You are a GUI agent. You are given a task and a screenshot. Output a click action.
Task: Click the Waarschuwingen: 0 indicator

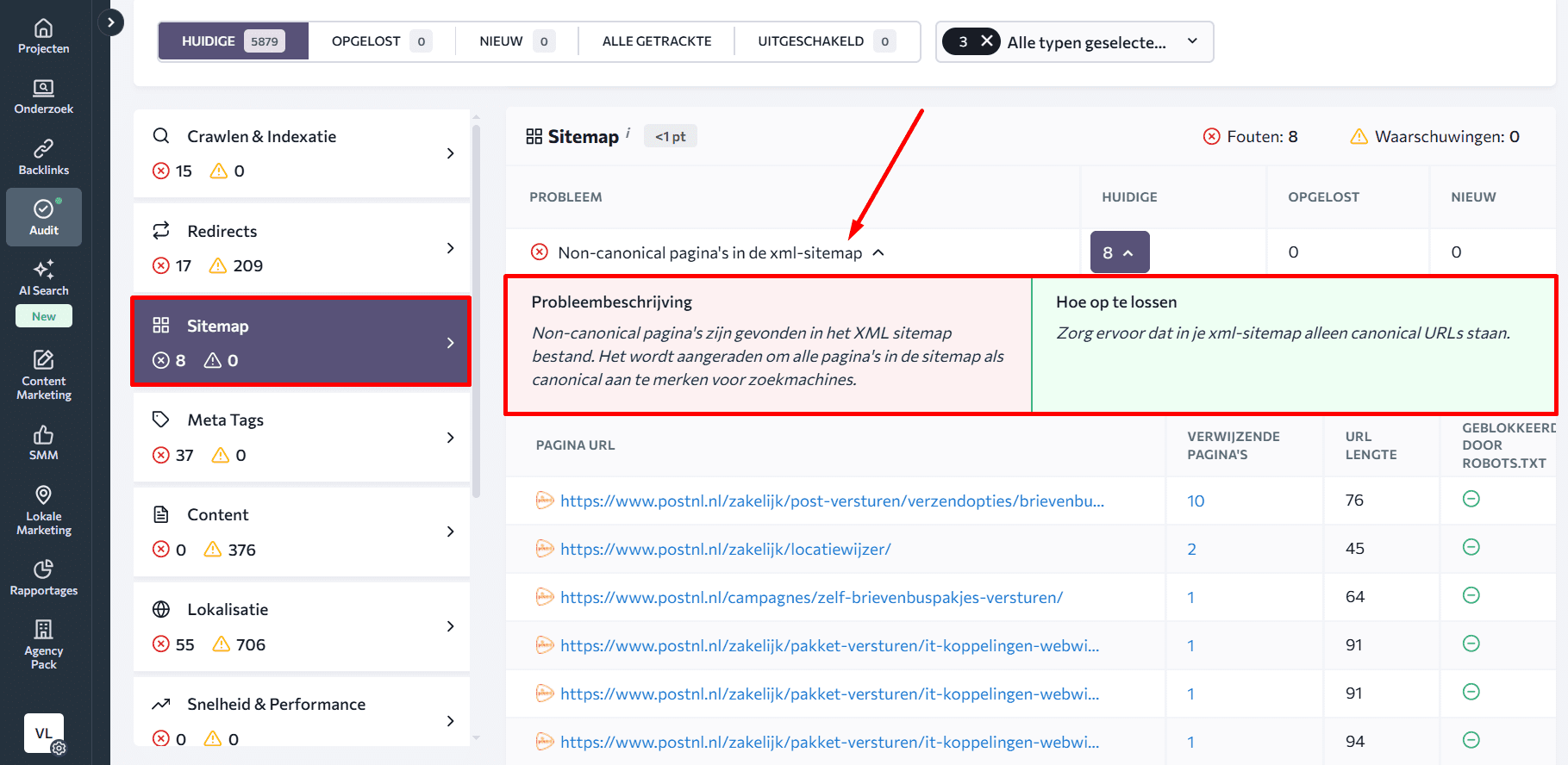click(x=1435, y=136)
